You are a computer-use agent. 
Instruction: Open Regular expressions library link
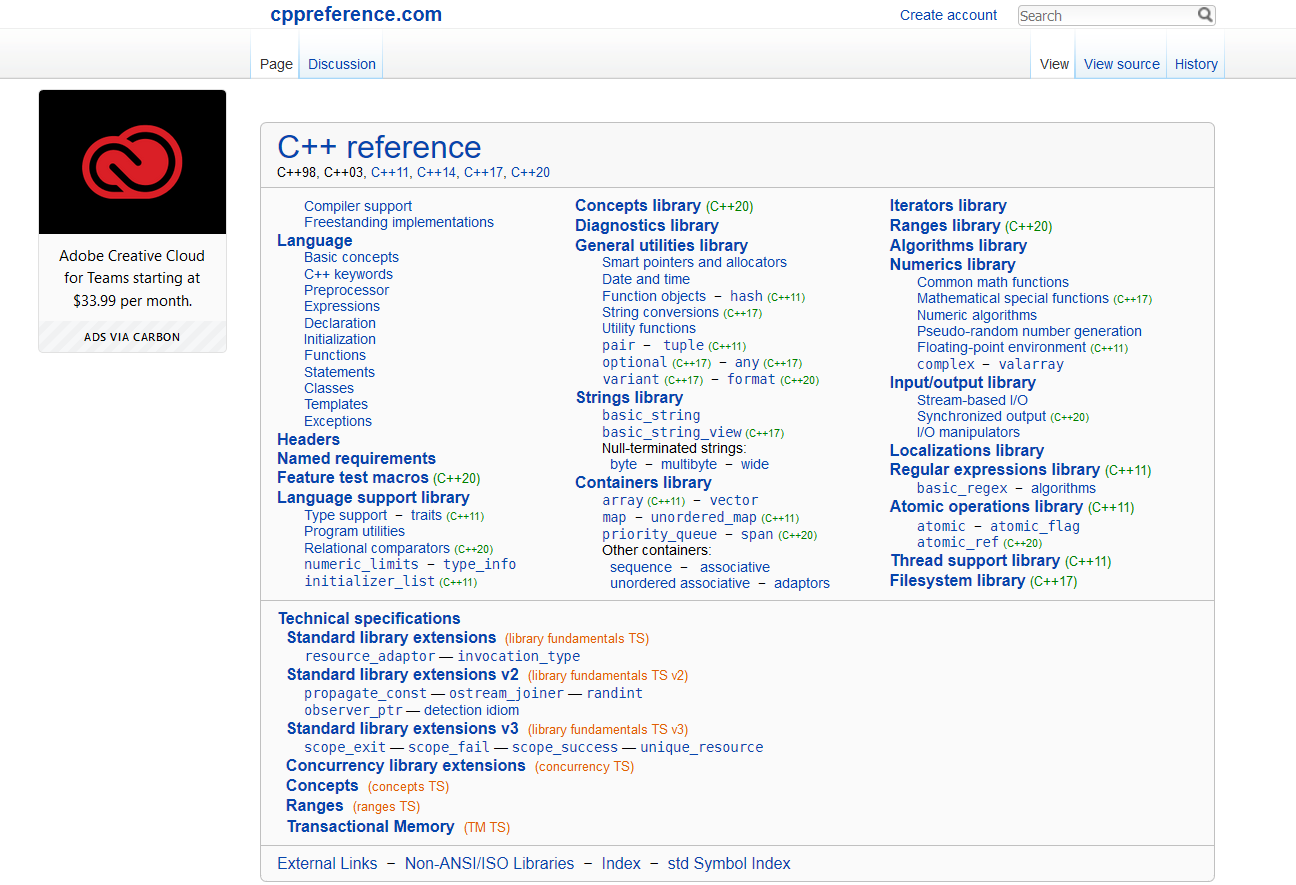pyautogui.click(x=995, y=469)
